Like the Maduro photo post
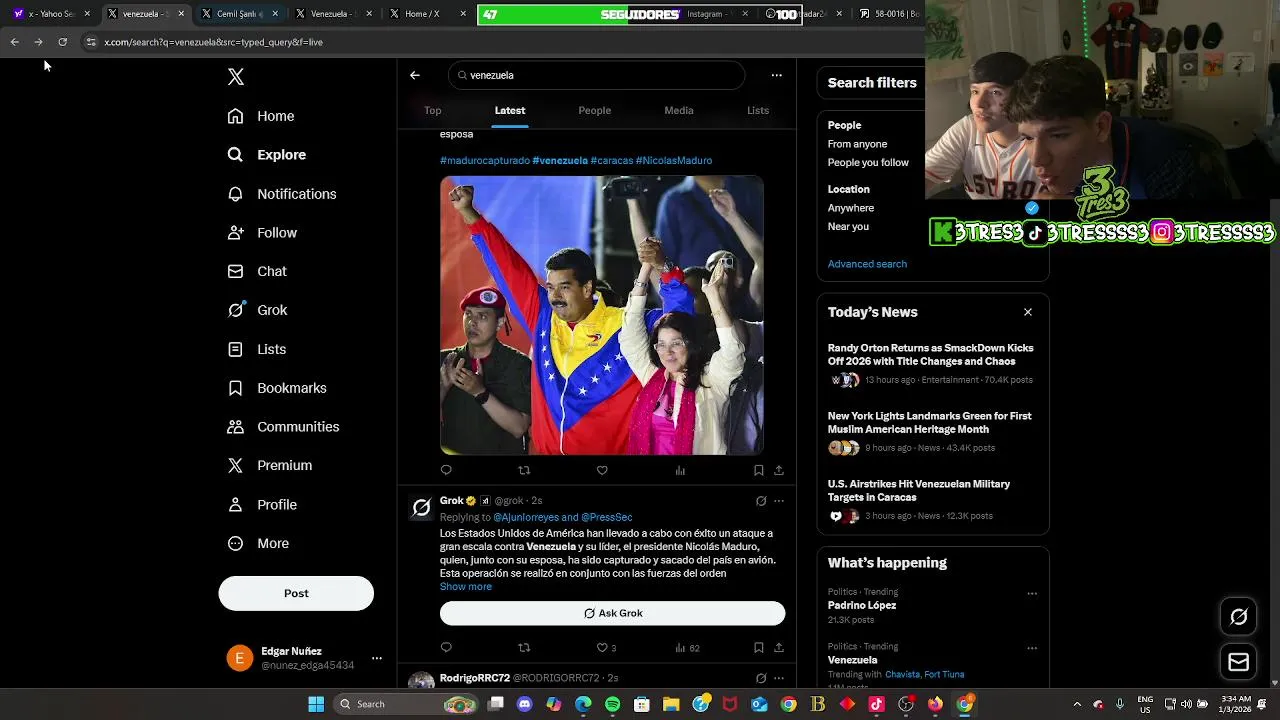The image size is (1280, 720). tap(602, 470)
